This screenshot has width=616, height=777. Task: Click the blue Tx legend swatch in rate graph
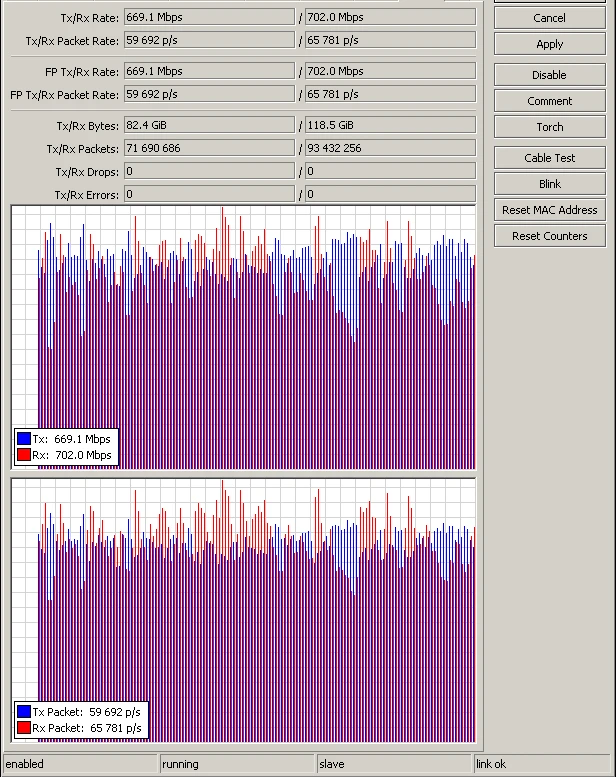[x=24, y=439]
